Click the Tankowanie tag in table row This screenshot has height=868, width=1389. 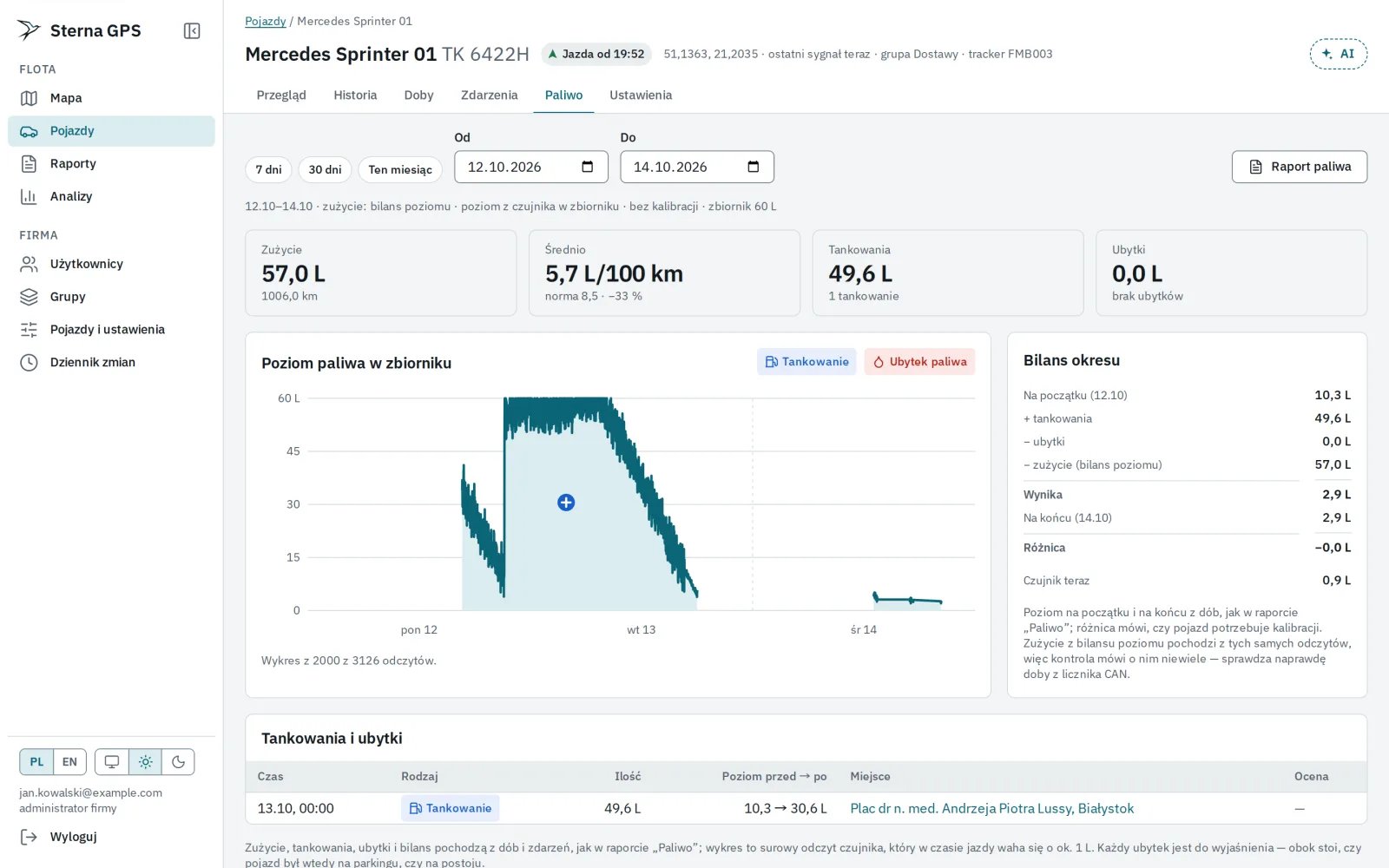coord(450,808)
